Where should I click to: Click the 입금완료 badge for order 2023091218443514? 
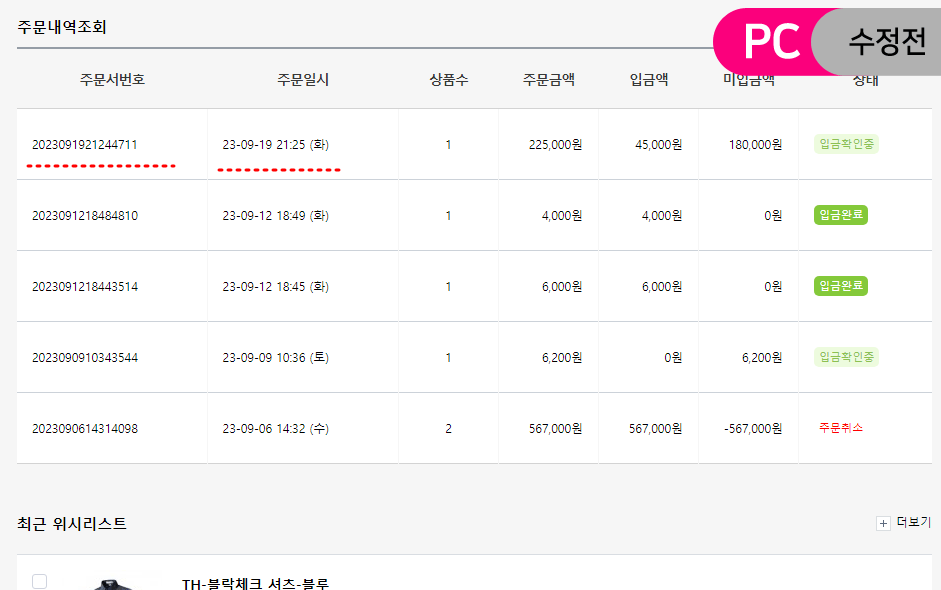pyautogui.click(x=840, y=286)
